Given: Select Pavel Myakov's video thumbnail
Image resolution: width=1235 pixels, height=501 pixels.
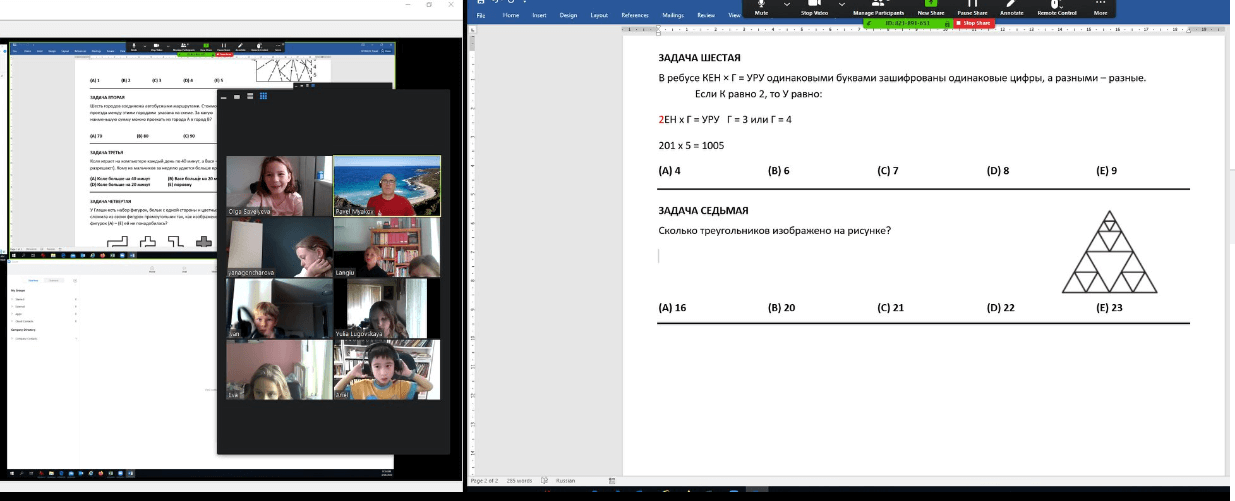Looking at the screenshot, I should (x=386, y=186).
